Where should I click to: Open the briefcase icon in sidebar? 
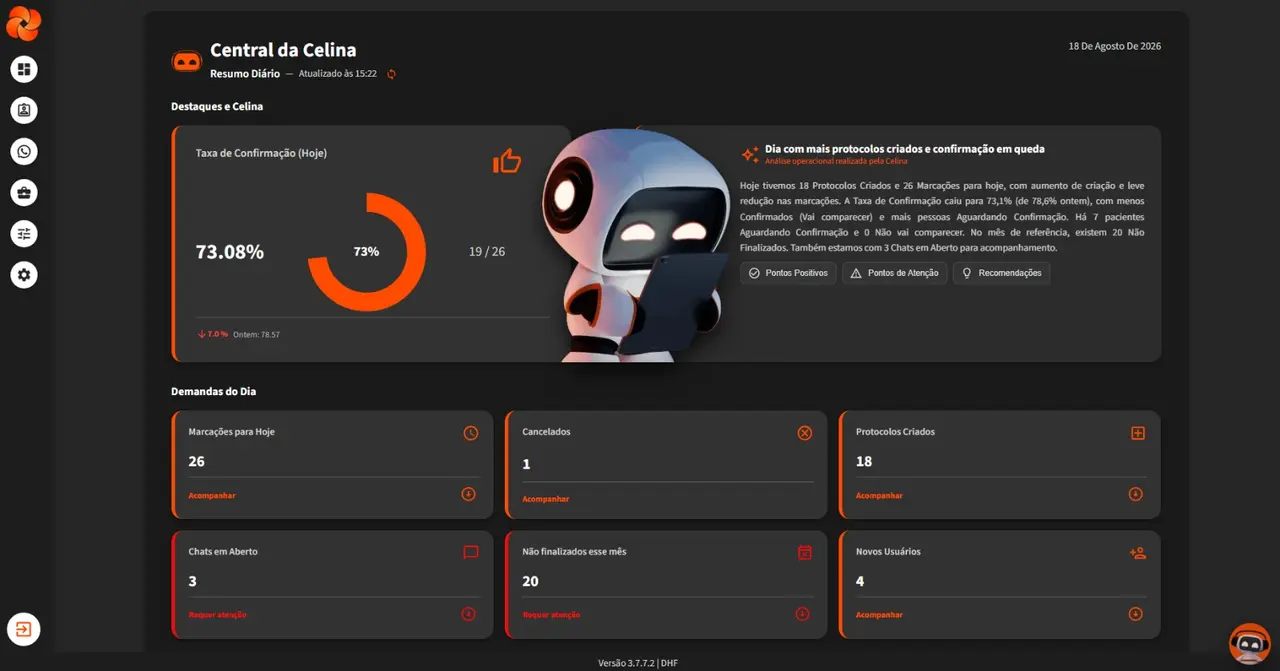[24, 192]
